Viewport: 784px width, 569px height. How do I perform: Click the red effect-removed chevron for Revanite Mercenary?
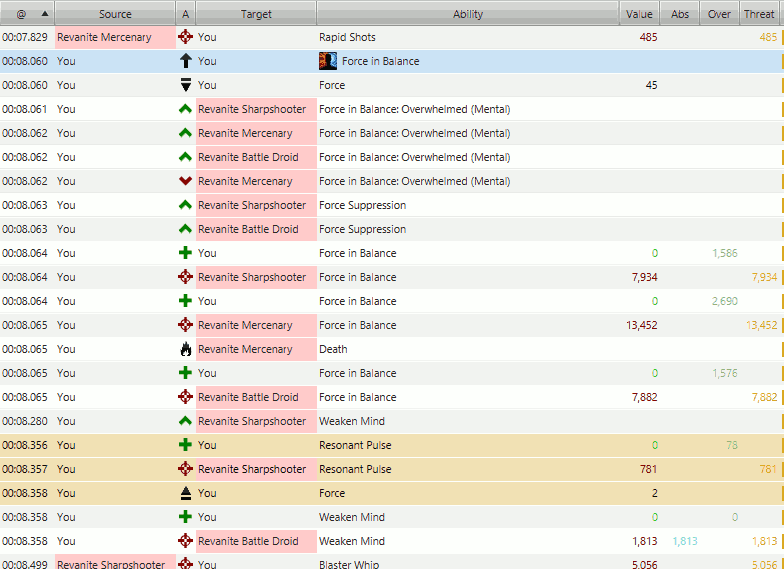click(x=186, y=180)
